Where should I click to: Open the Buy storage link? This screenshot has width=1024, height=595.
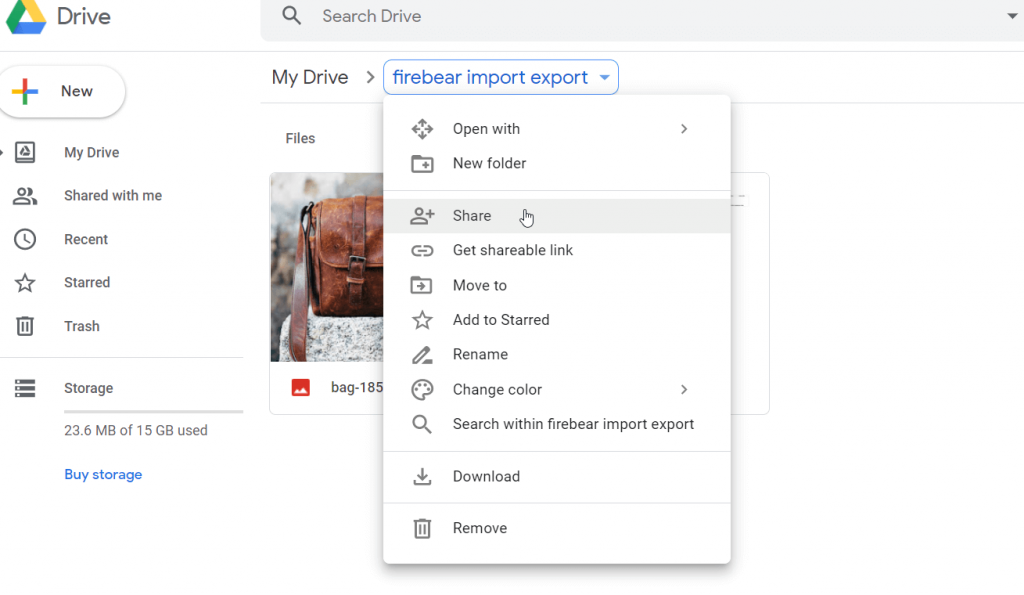[103, 474]
